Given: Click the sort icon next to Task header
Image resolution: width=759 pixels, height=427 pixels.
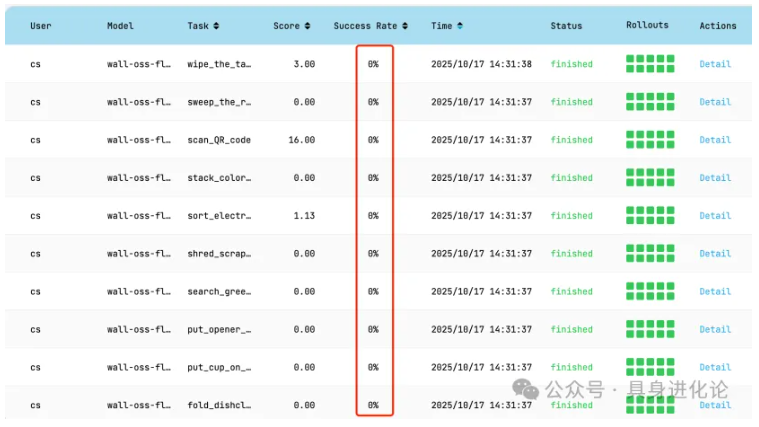Looking at the screenshot, I should coord(217,26).
